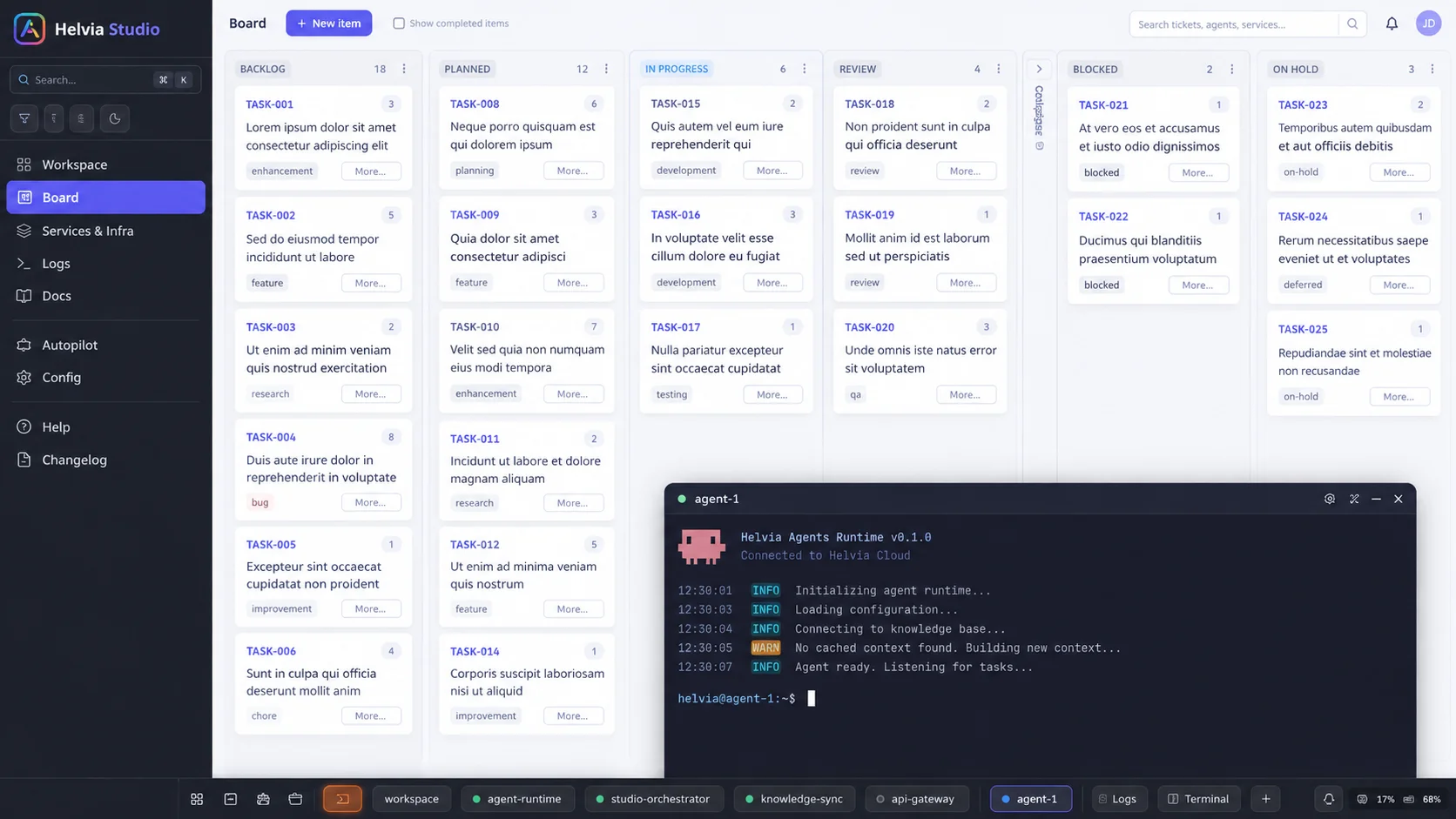Open notifications bell in top bar
Image resolution: width=1456 pixels, height=819 pixels.
pos(1392,23)
